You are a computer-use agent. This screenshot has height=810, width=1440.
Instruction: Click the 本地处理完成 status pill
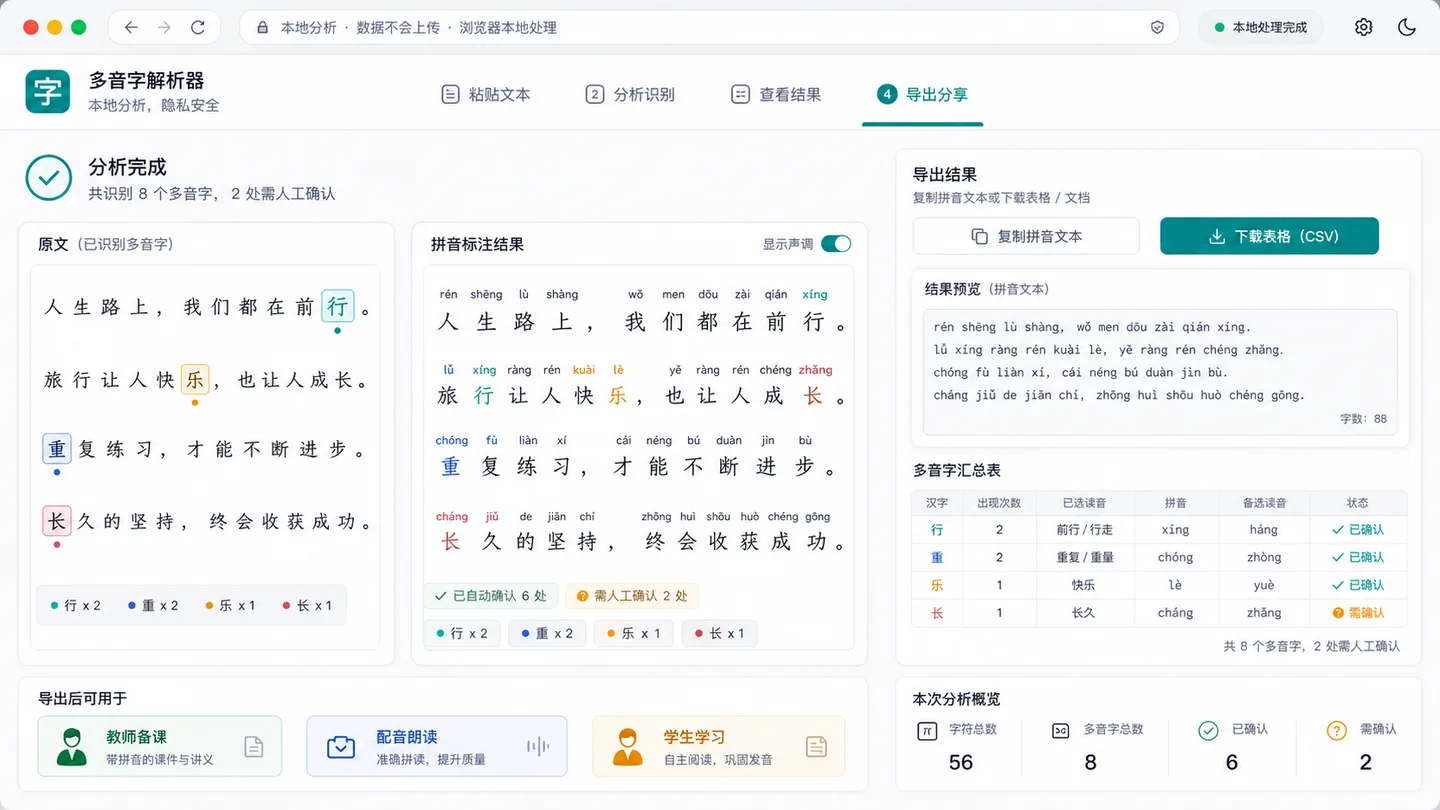click(x=1261, y=28)
